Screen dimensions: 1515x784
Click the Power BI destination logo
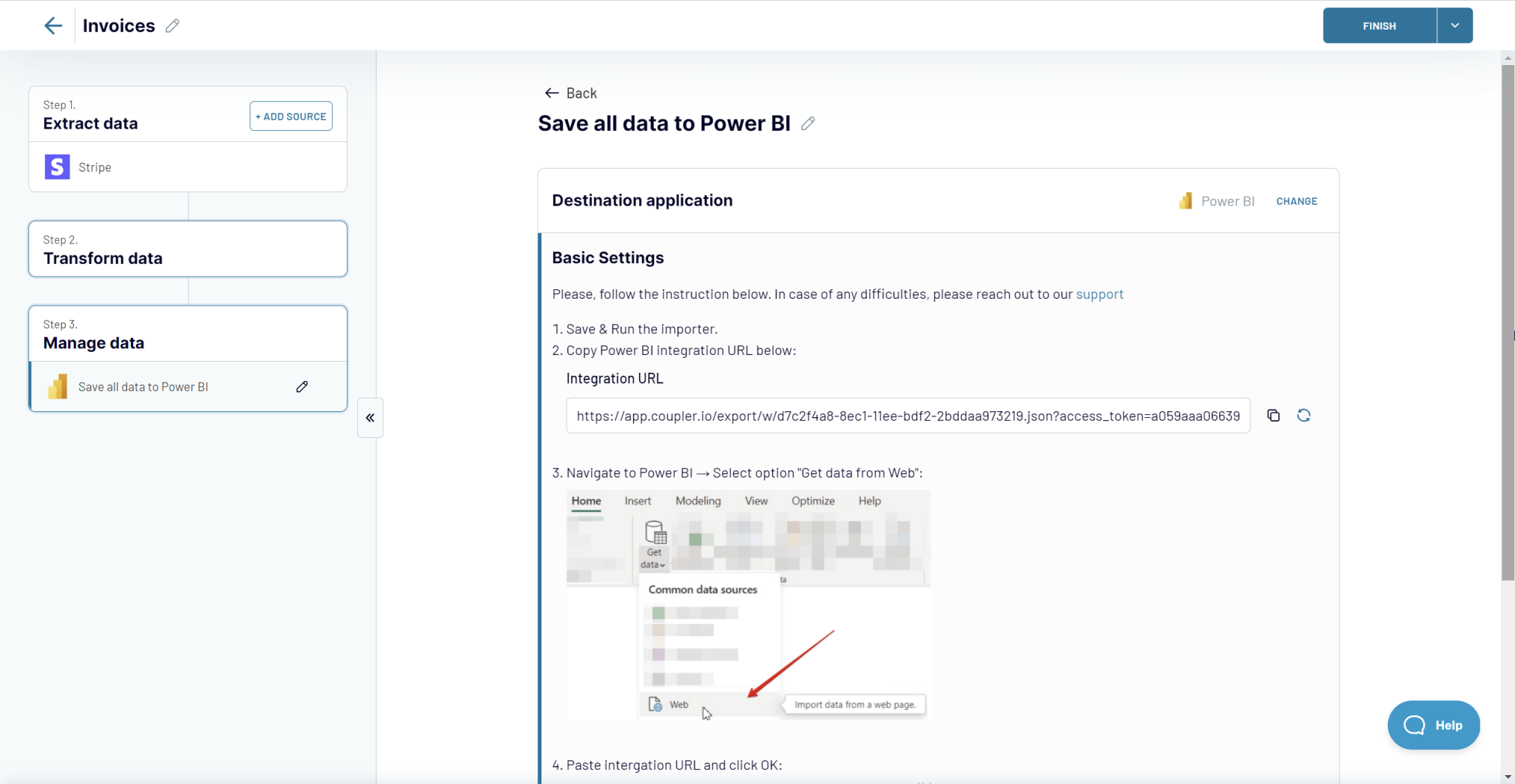pyautogui.click(x=1185, y=200)
